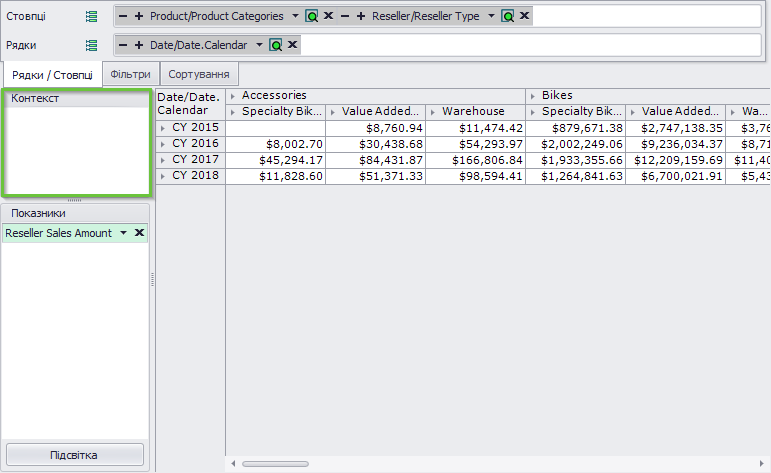Image resolution: width=771 pixels, height=473 pixels.
Task: Click minus button on Date/Date.Calendar
Action: [123, 45]
